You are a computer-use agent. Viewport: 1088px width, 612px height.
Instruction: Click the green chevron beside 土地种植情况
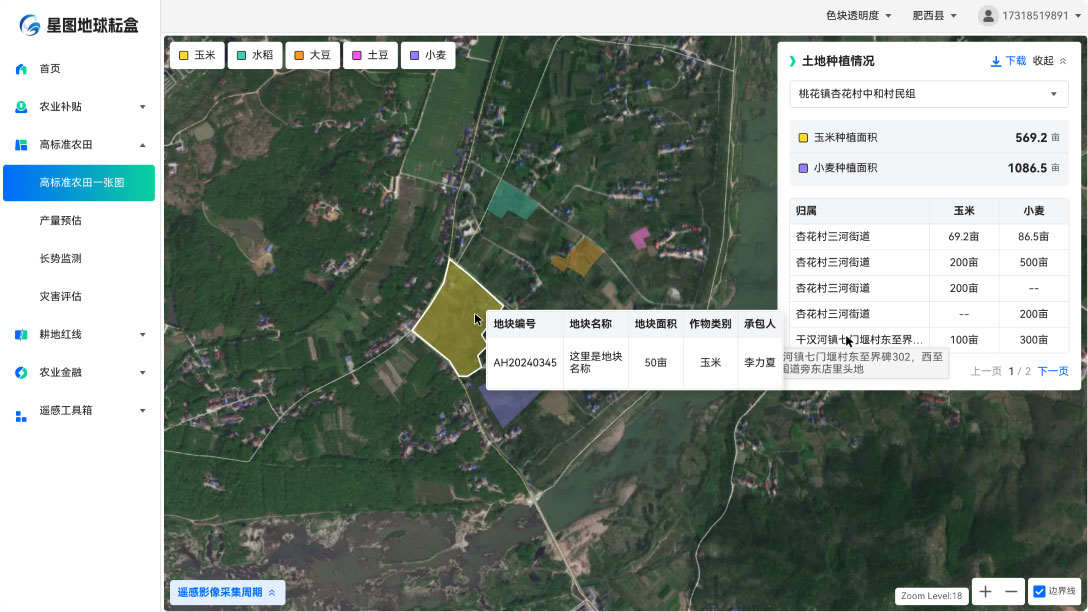792,61
